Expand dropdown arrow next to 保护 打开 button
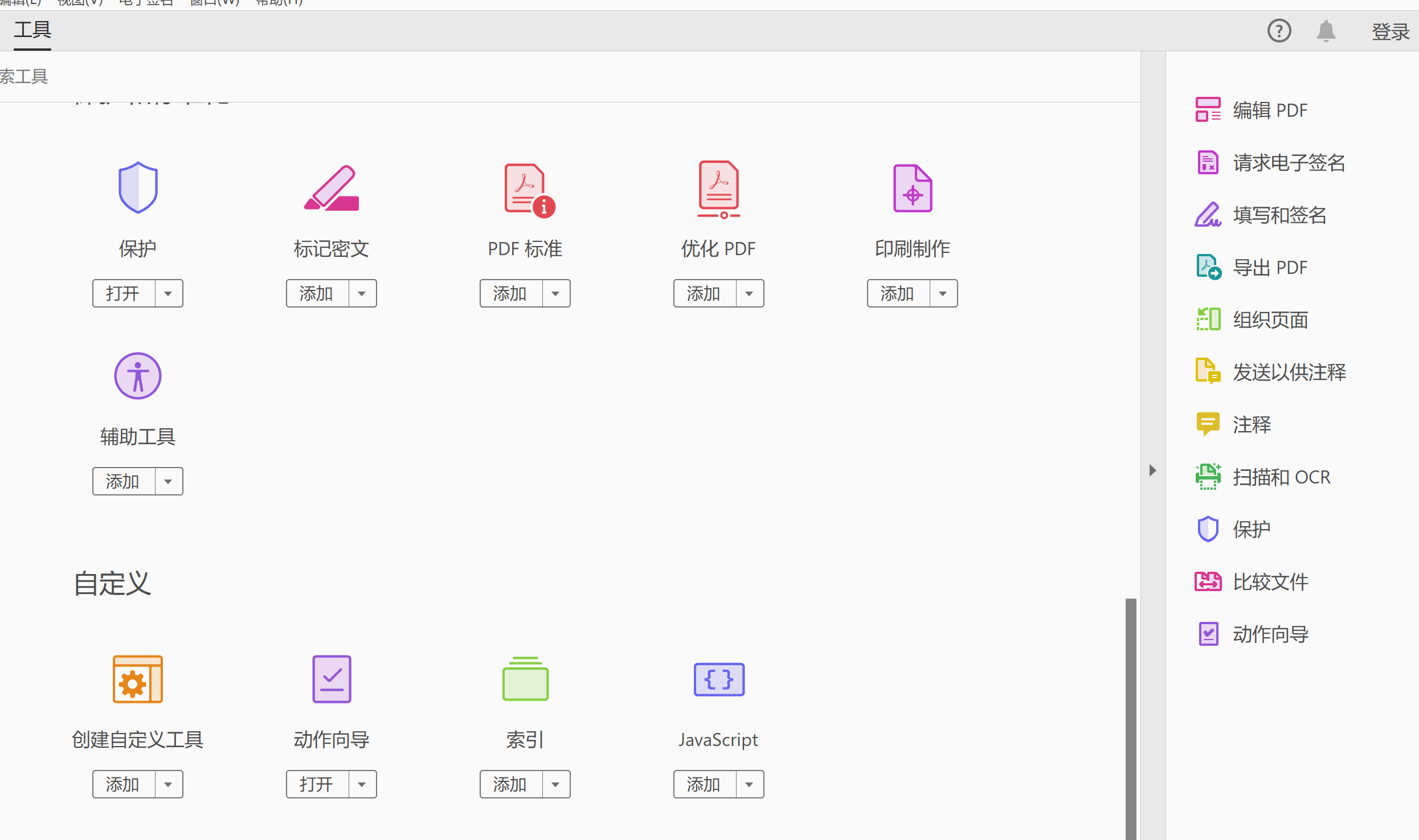1419x840 pixels. coord(169,294)
